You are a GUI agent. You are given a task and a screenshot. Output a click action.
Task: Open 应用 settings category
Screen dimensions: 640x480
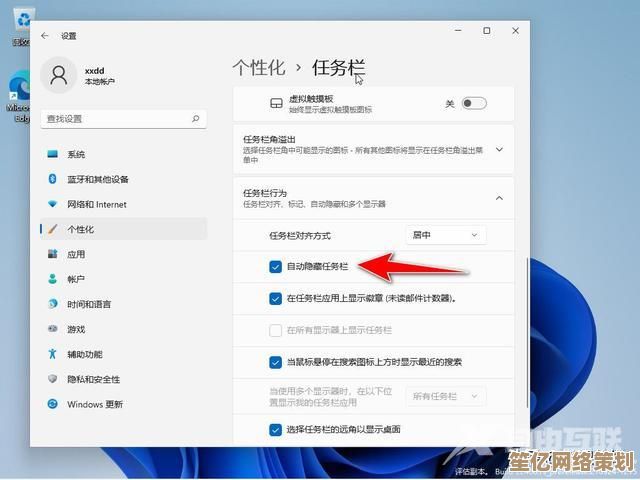[76, 255]
